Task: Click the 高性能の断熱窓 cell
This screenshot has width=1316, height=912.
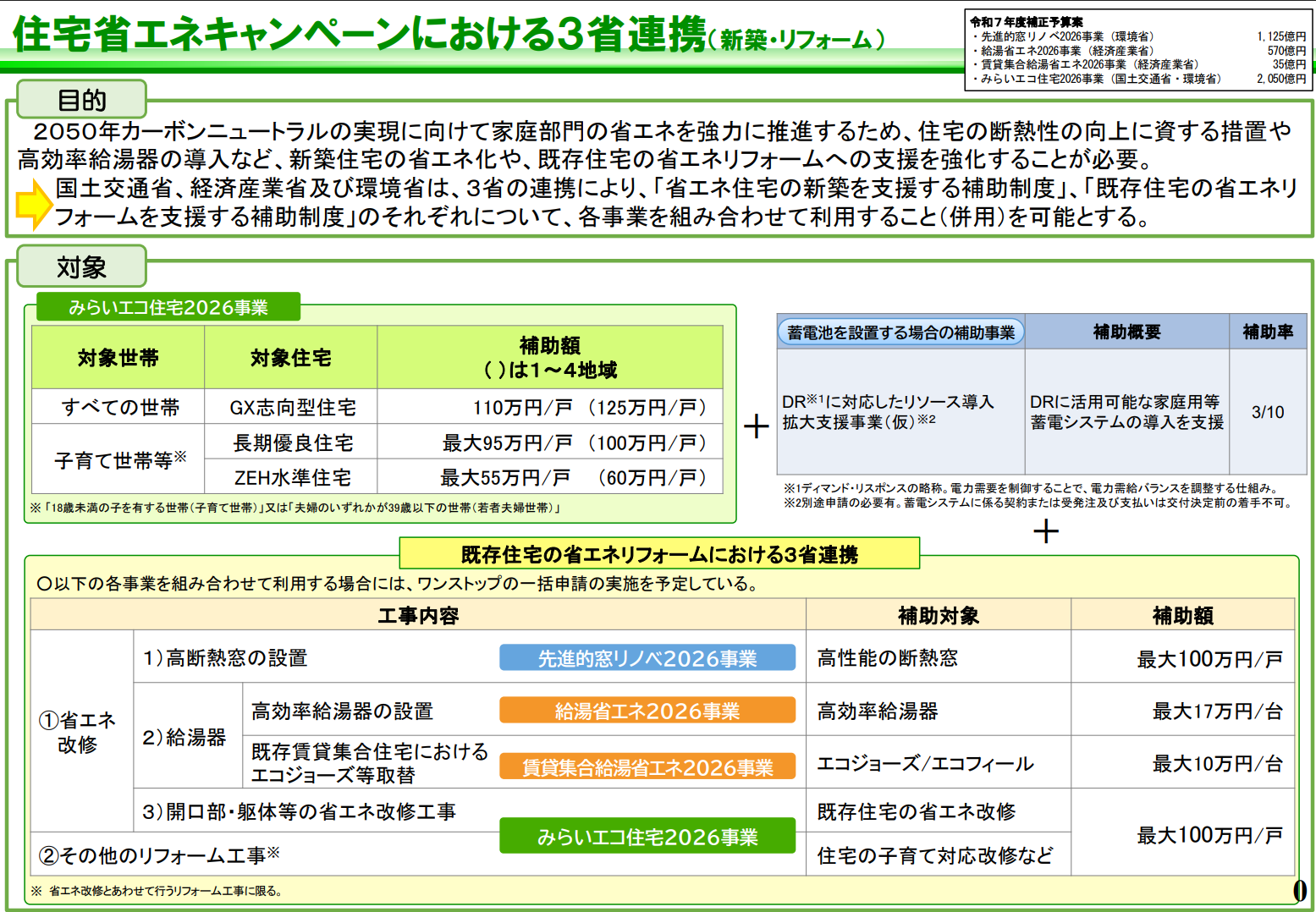Action: coord(887,658)
